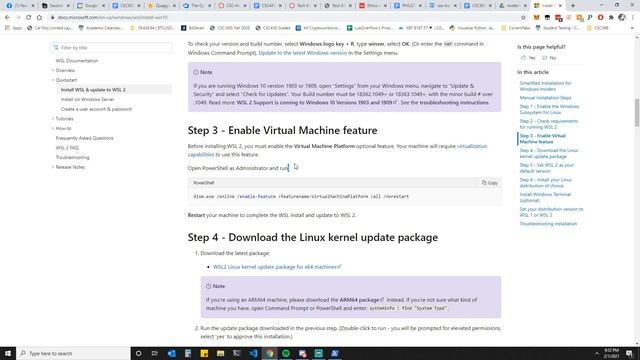640x360 pixels.
Task: Open Create a user account & password
Action: point(96,109)
